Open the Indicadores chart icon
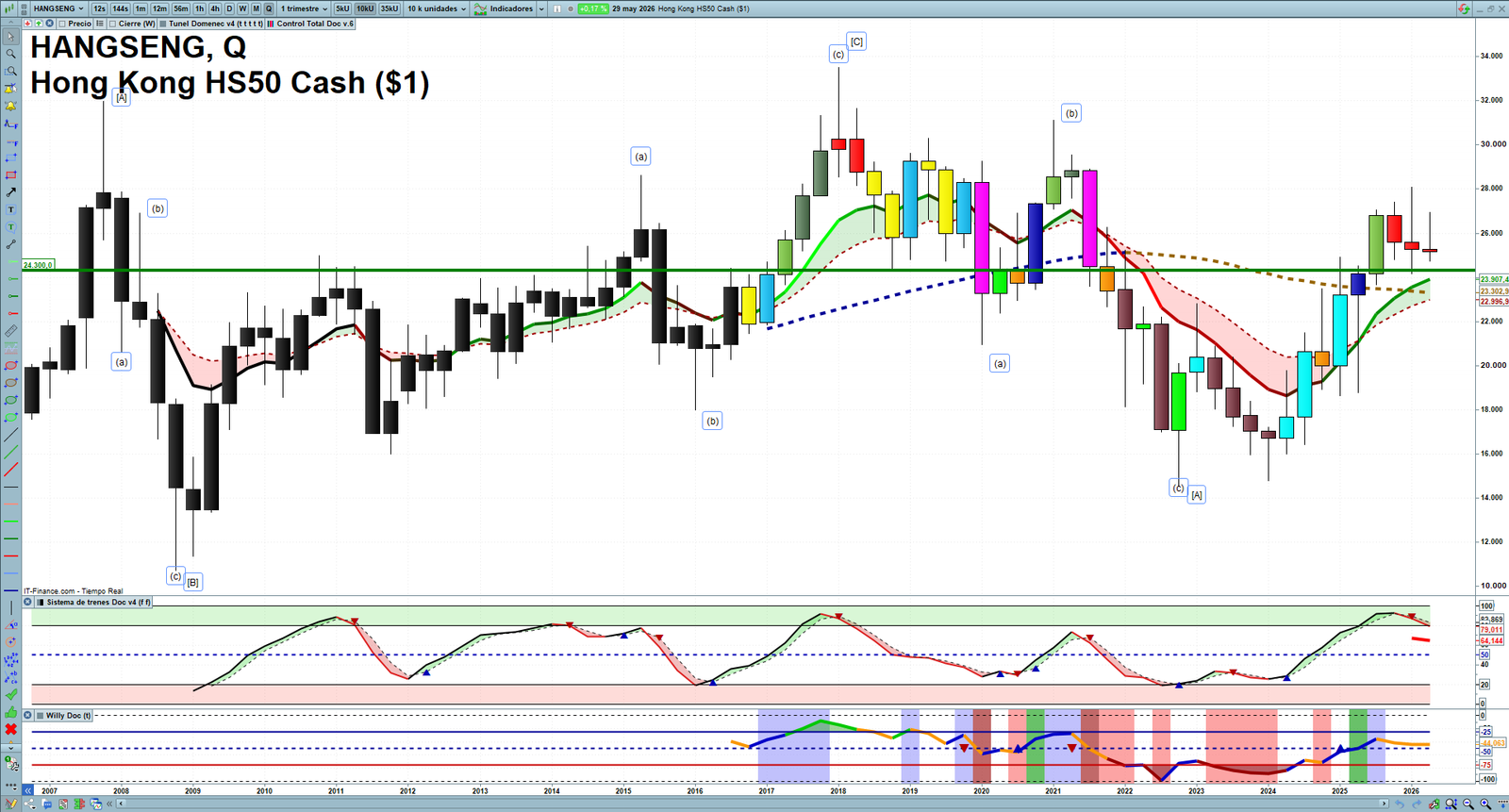 pyautogui.click(x=480, y=8)
